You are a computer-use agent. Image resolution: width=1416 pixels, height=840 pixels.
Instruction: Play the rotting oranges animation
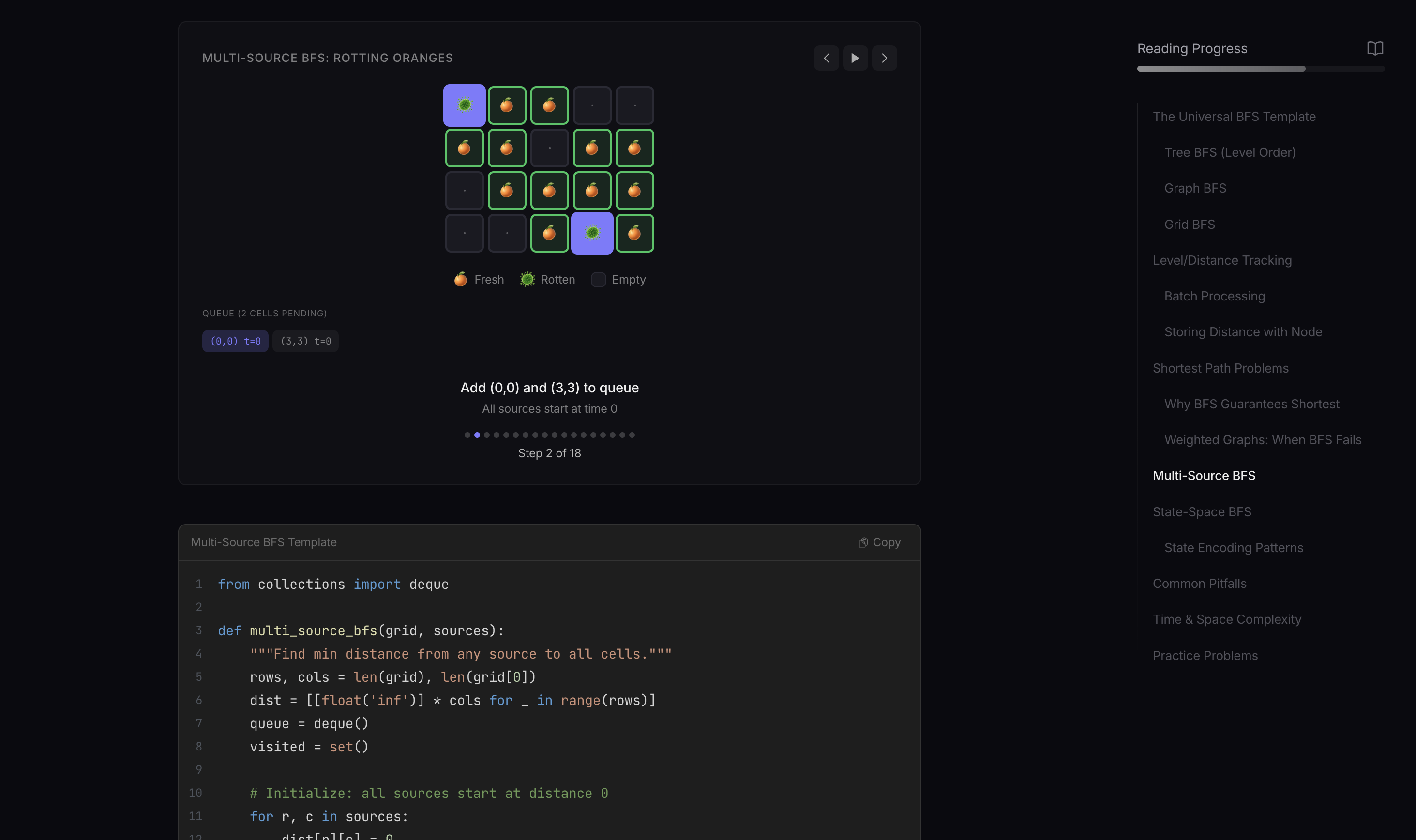[x=855, y=58]
